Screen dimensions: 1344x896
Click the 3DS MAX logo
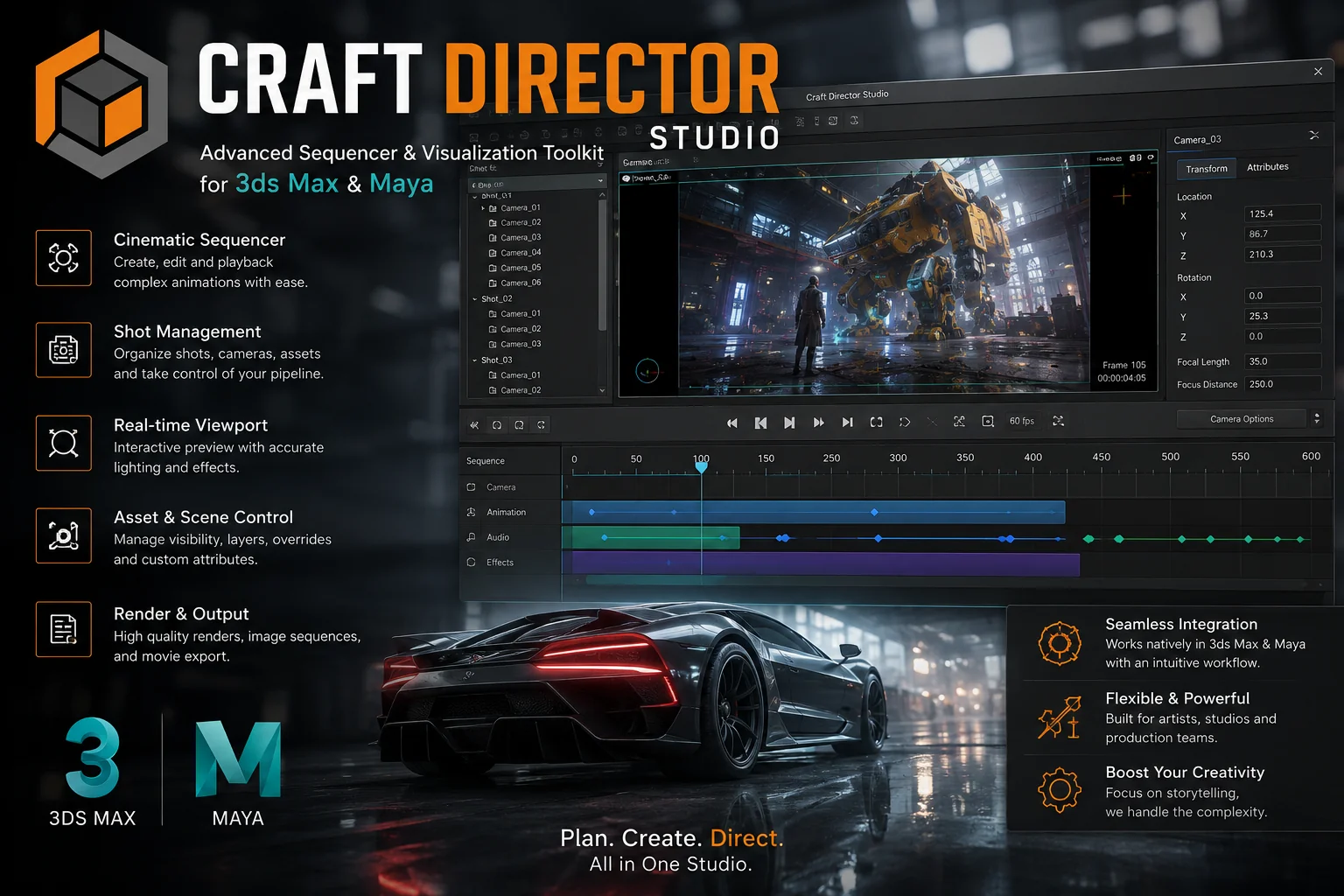(92, 758)
